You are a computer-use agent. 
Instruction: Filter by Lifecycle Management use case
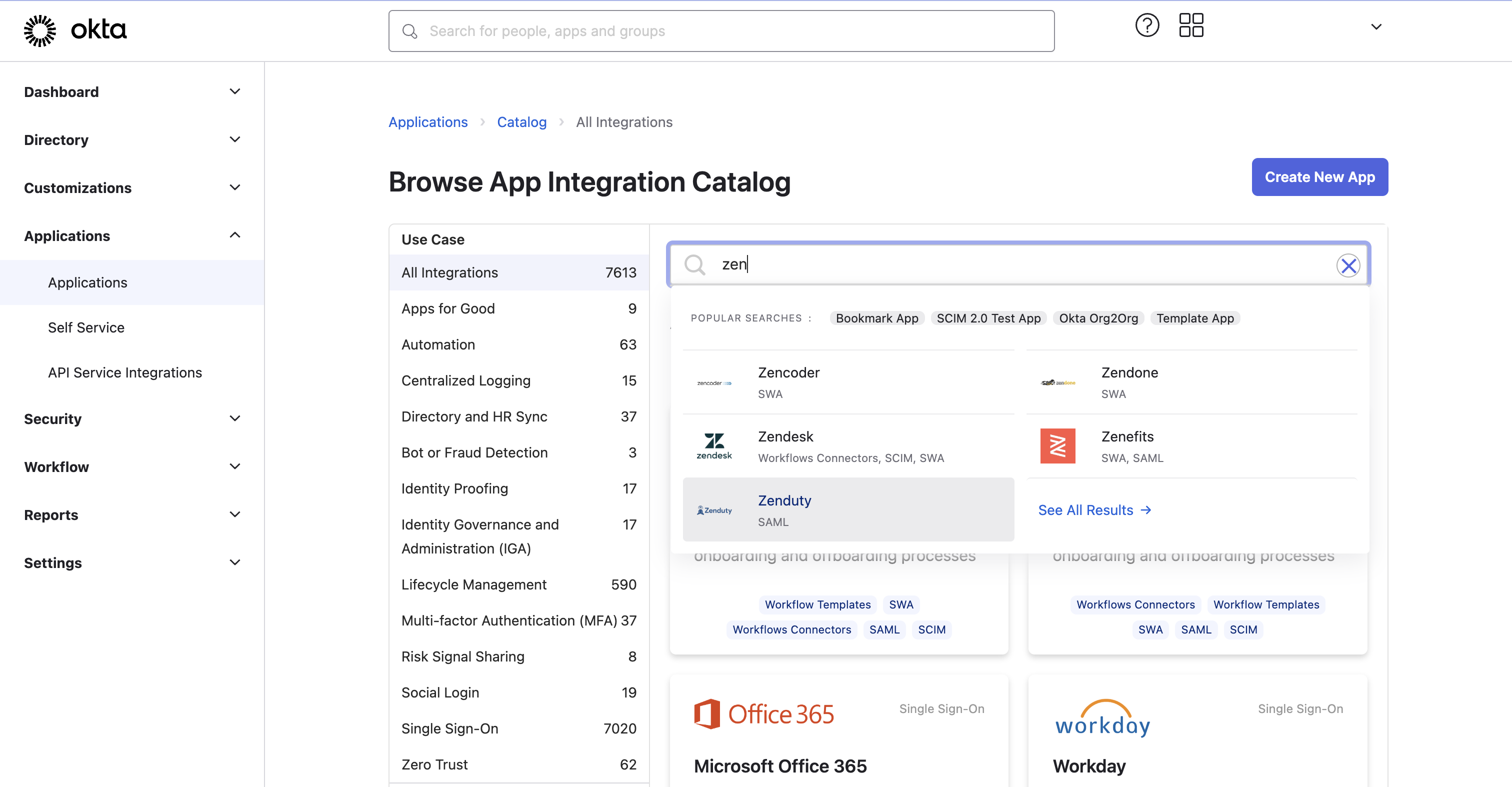(x=473, y=584)
